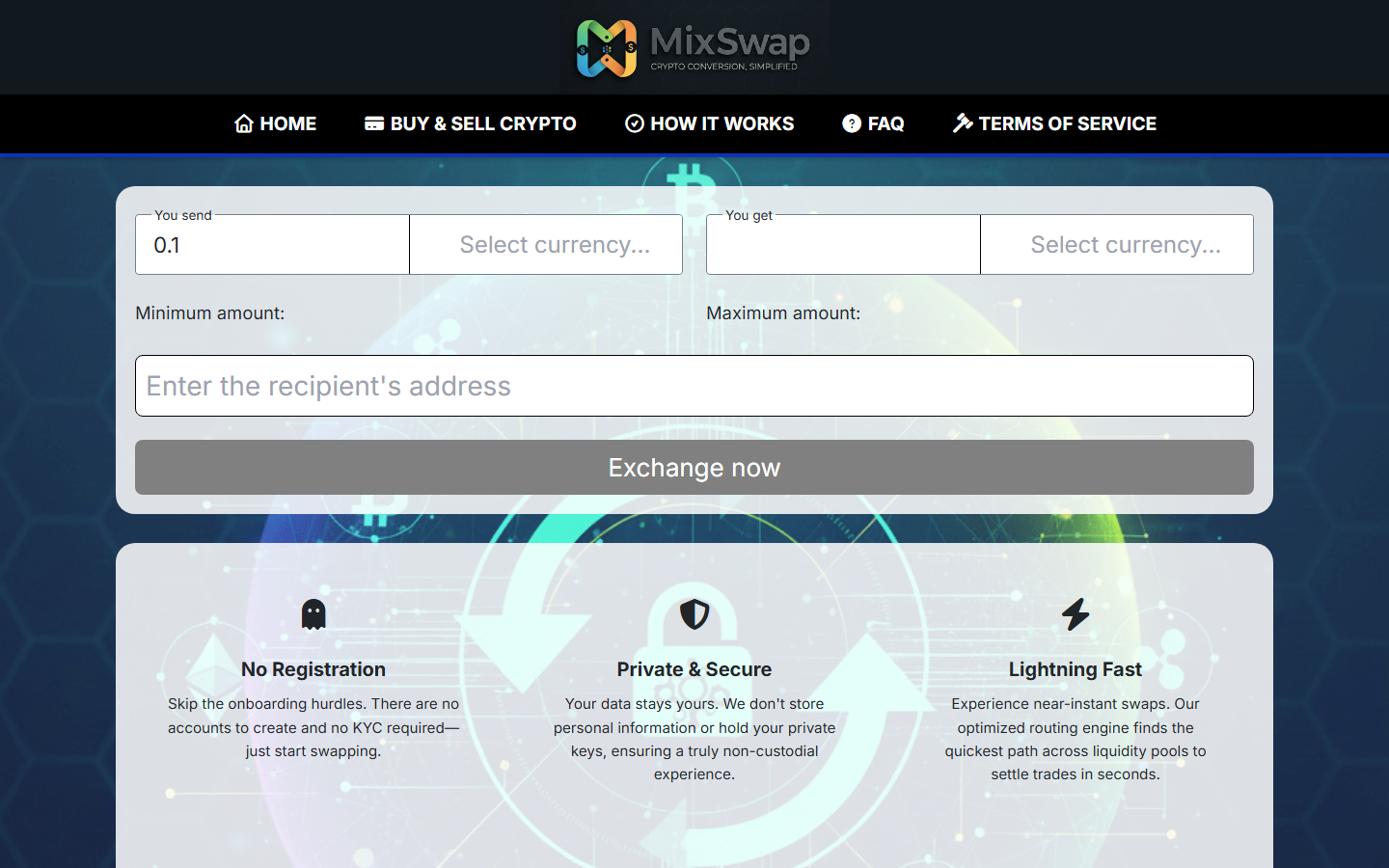This screenshot has height=868, width=1389.
Task: Click the 'Your data stays yours' description
Action: click(x=694, y=739)
